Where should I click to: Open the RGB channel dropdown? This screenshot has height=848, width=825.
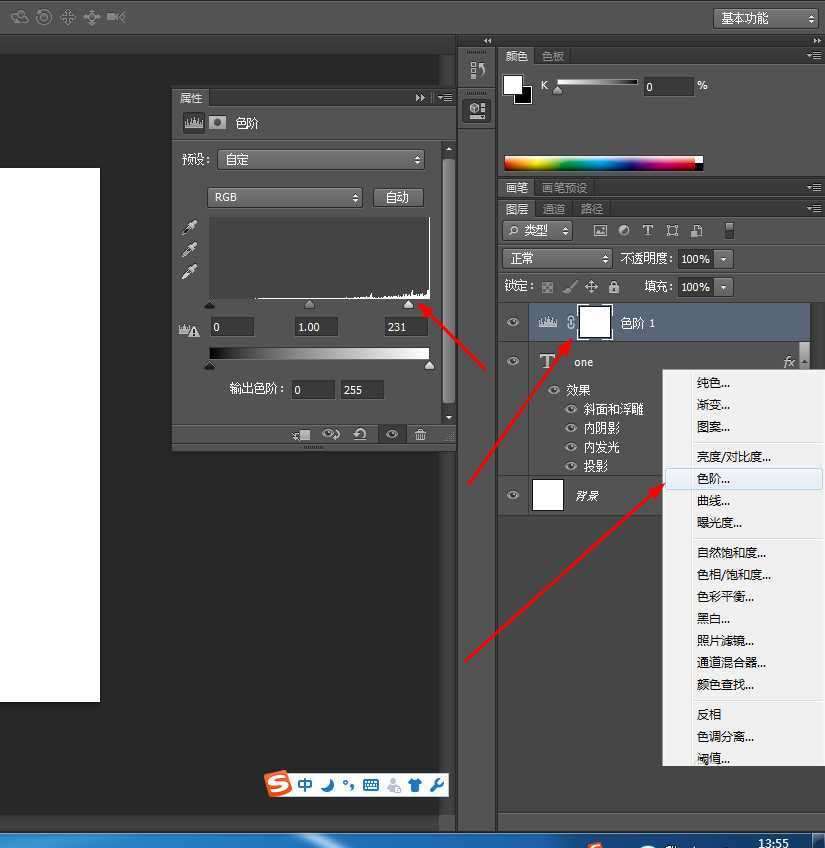click(x=285, y=197)
